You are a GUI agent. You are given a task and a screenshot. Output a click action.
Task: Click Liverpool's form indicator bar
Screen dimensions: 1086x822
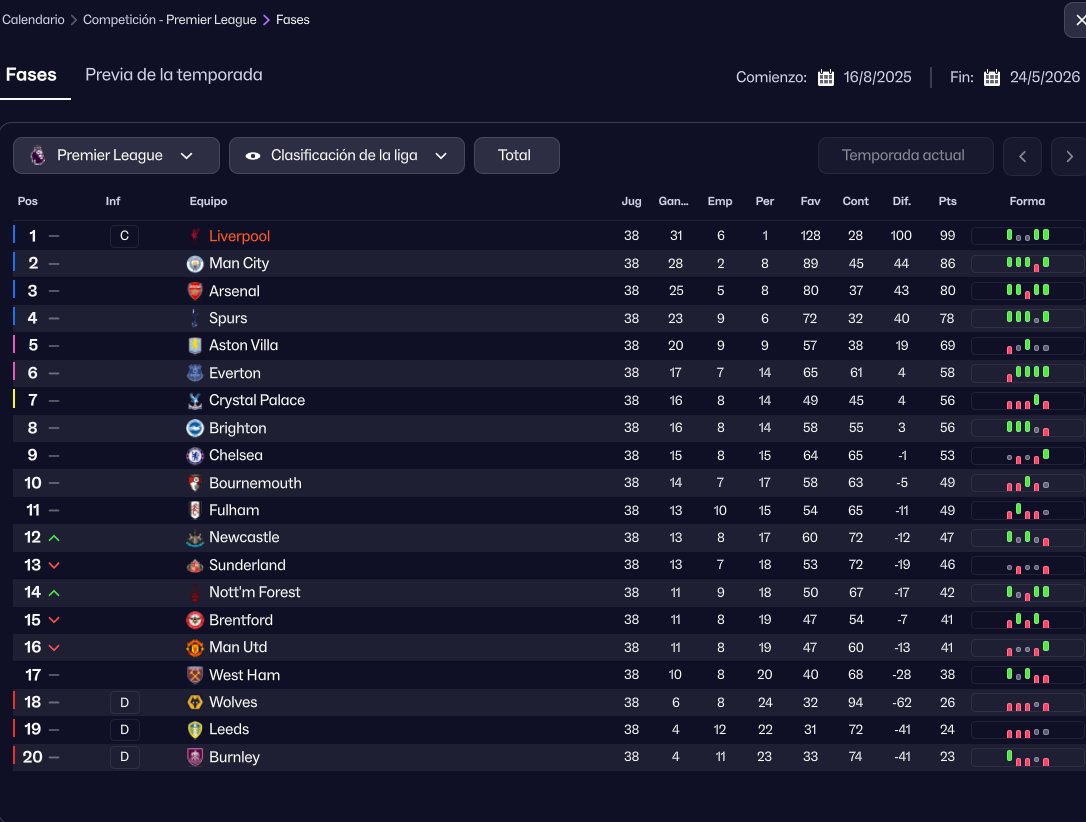pos(1027,236)
